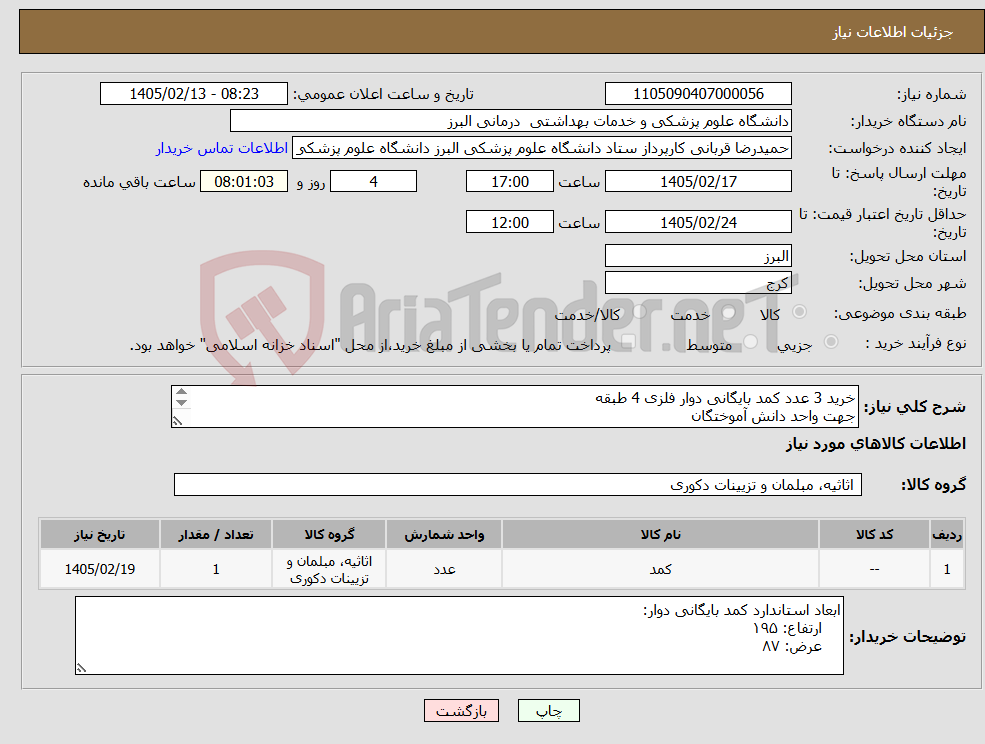
Task: Click the کد کالا column header
Action: point(874,534)
